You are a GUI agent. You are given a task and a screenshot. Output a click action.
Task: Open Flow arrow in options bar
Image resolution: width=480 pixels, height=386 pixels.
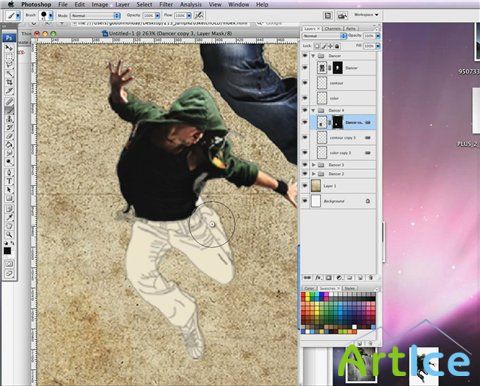pos(189,15)
